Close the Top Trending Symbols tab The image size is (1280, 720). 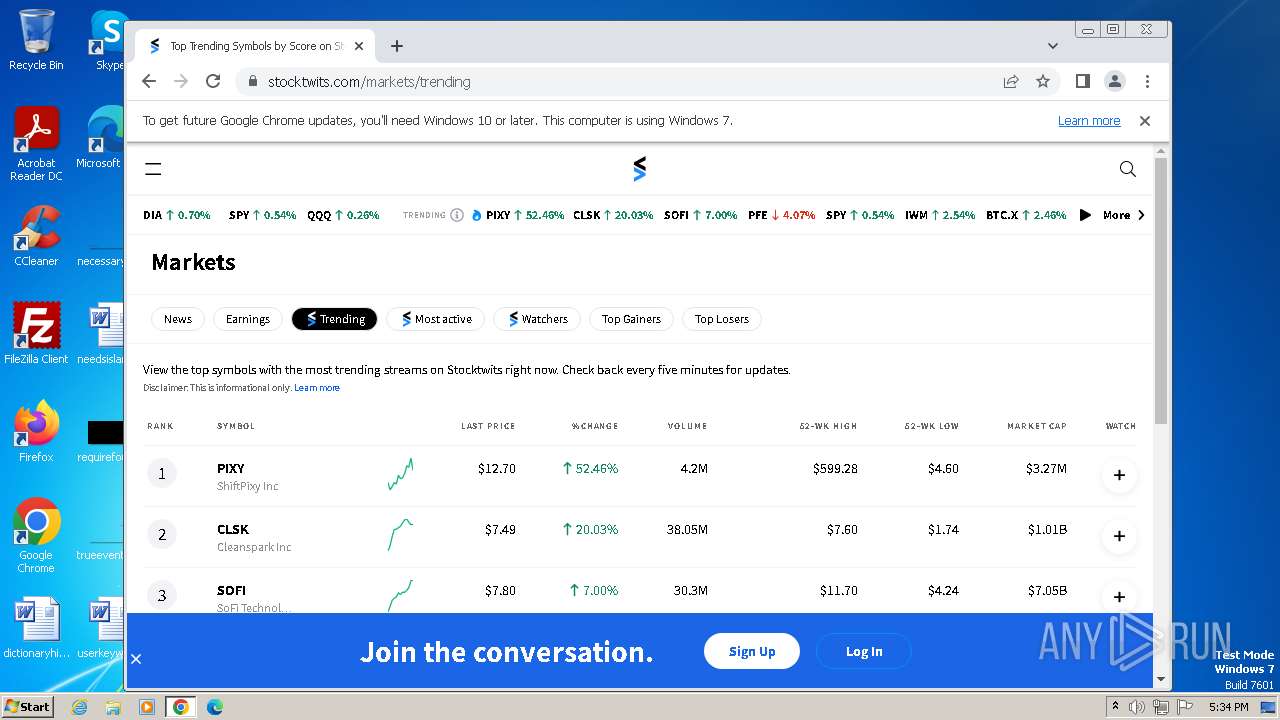point(359,46)
